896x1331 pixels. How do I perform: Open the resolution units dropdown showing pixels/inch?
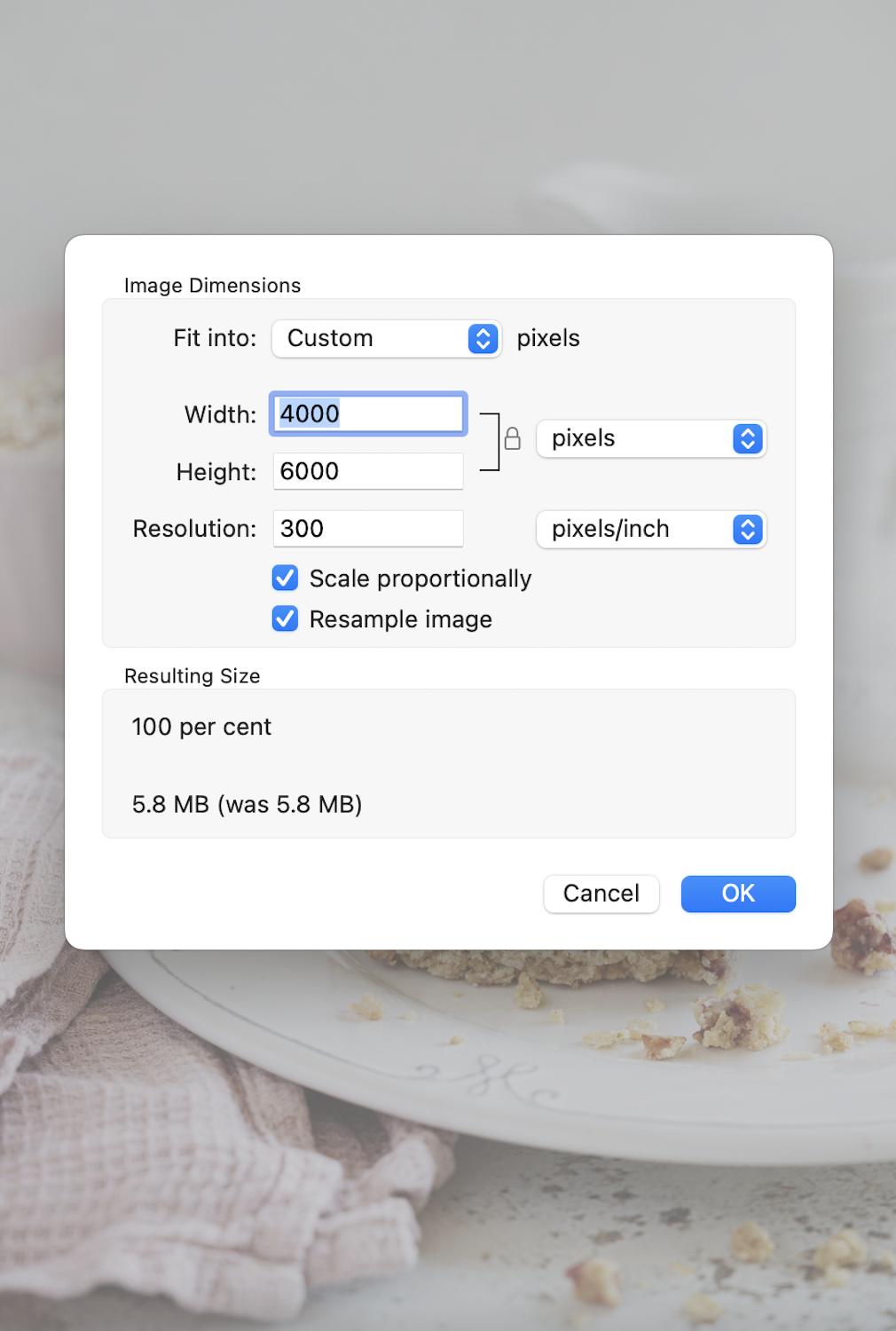click(x=650, y=529)
